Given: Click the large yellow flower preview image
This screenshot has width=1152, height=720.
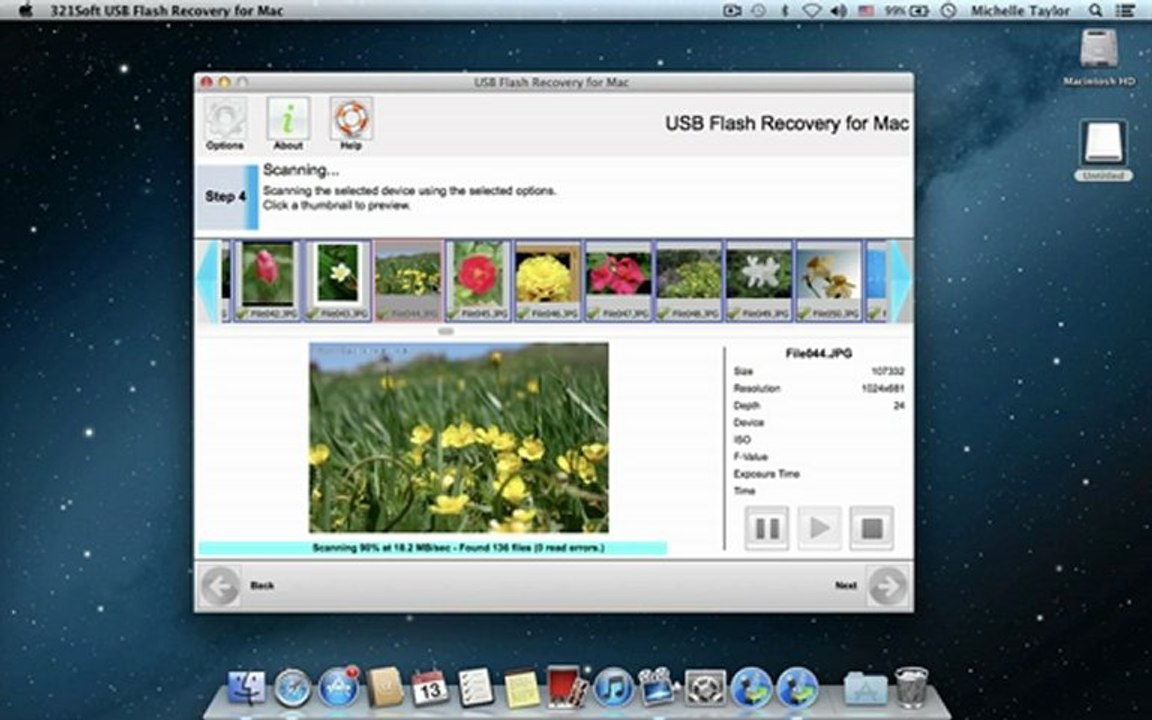Looking at the screenshot, I should click(x=458, y=438).
